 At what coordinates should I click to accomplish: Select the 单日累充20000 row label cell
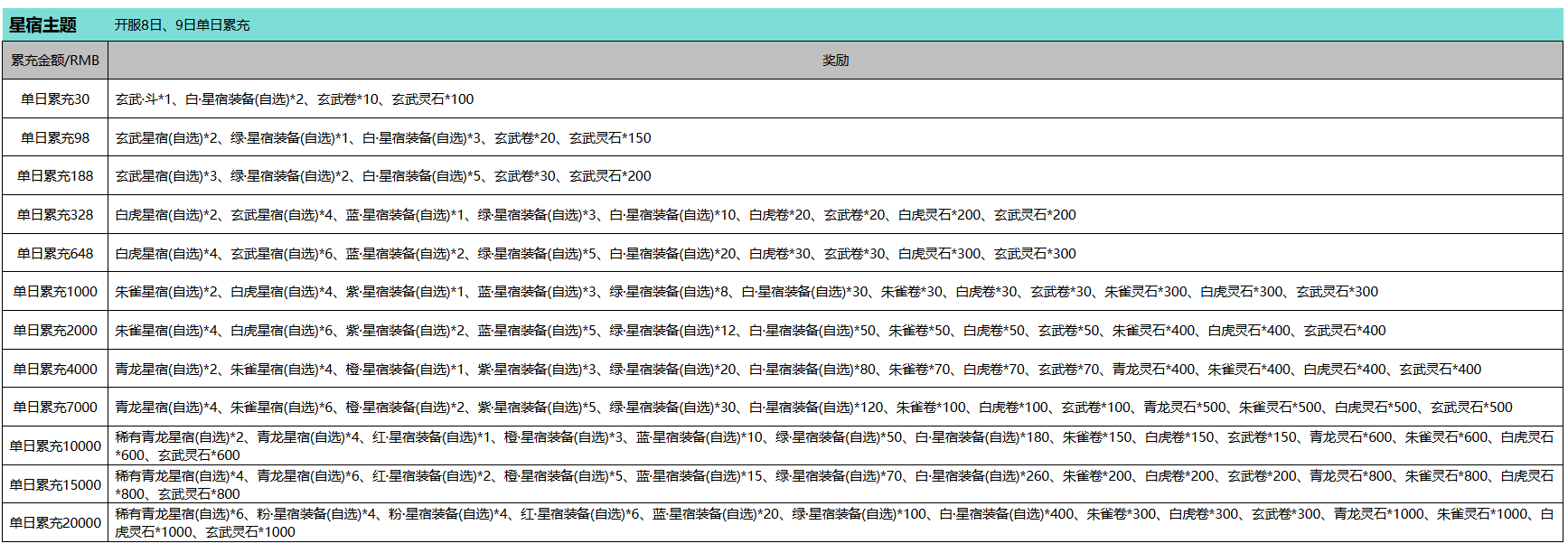click(x=55, y=523)
